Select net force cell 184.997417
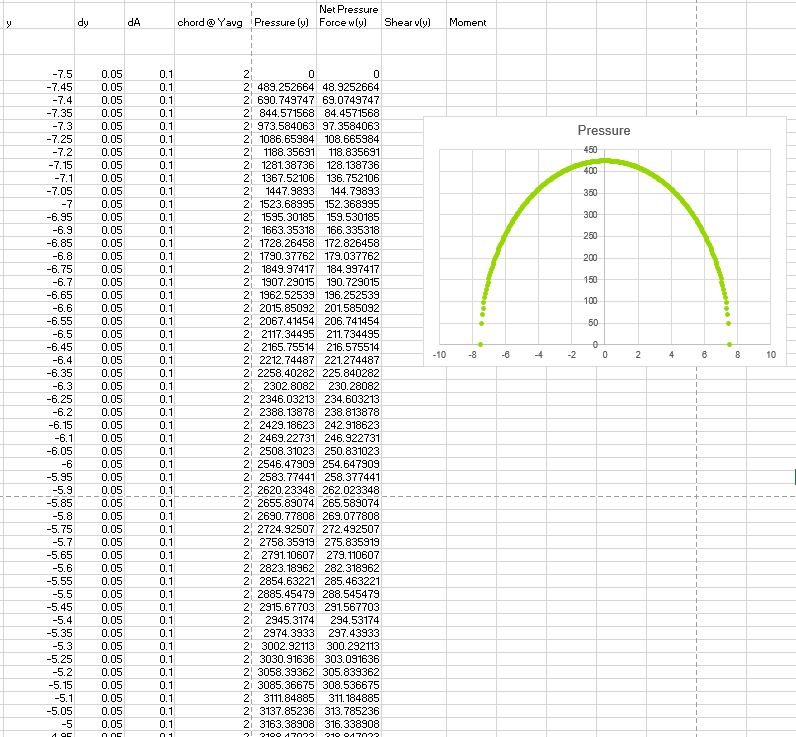796x737 pixels. pyautogui.click(x=349, y=269)
